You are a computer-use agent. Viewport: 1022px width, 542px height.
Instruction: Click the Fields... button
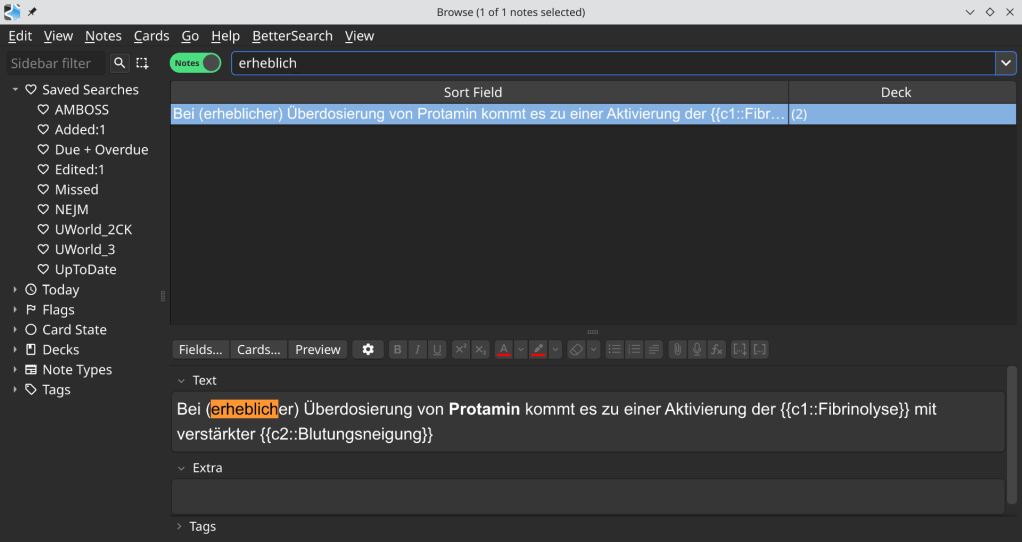pos(200,350)
